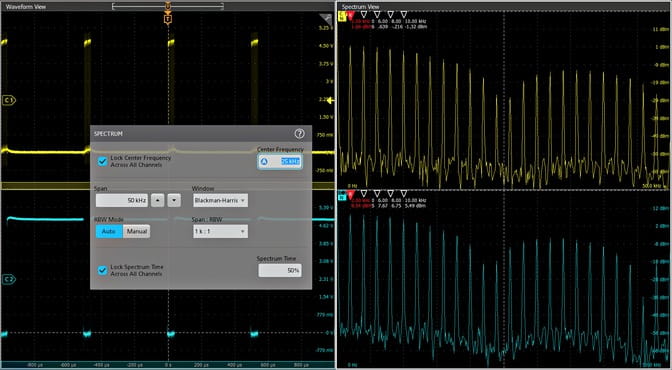Toggle Lock Spectrum Time Across All Channels
Image resolution: width=672 pixels, height=370 pixels.
[x=102, y=271]
